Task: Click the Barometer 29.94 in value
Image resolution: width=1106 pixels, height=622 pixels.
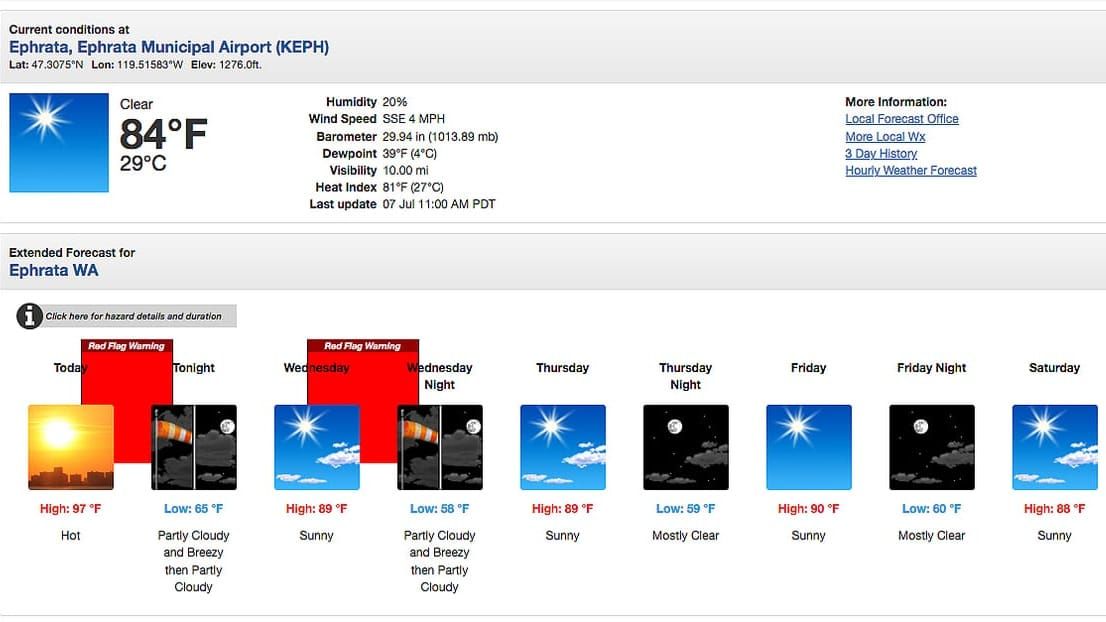Action: (440, 137)
